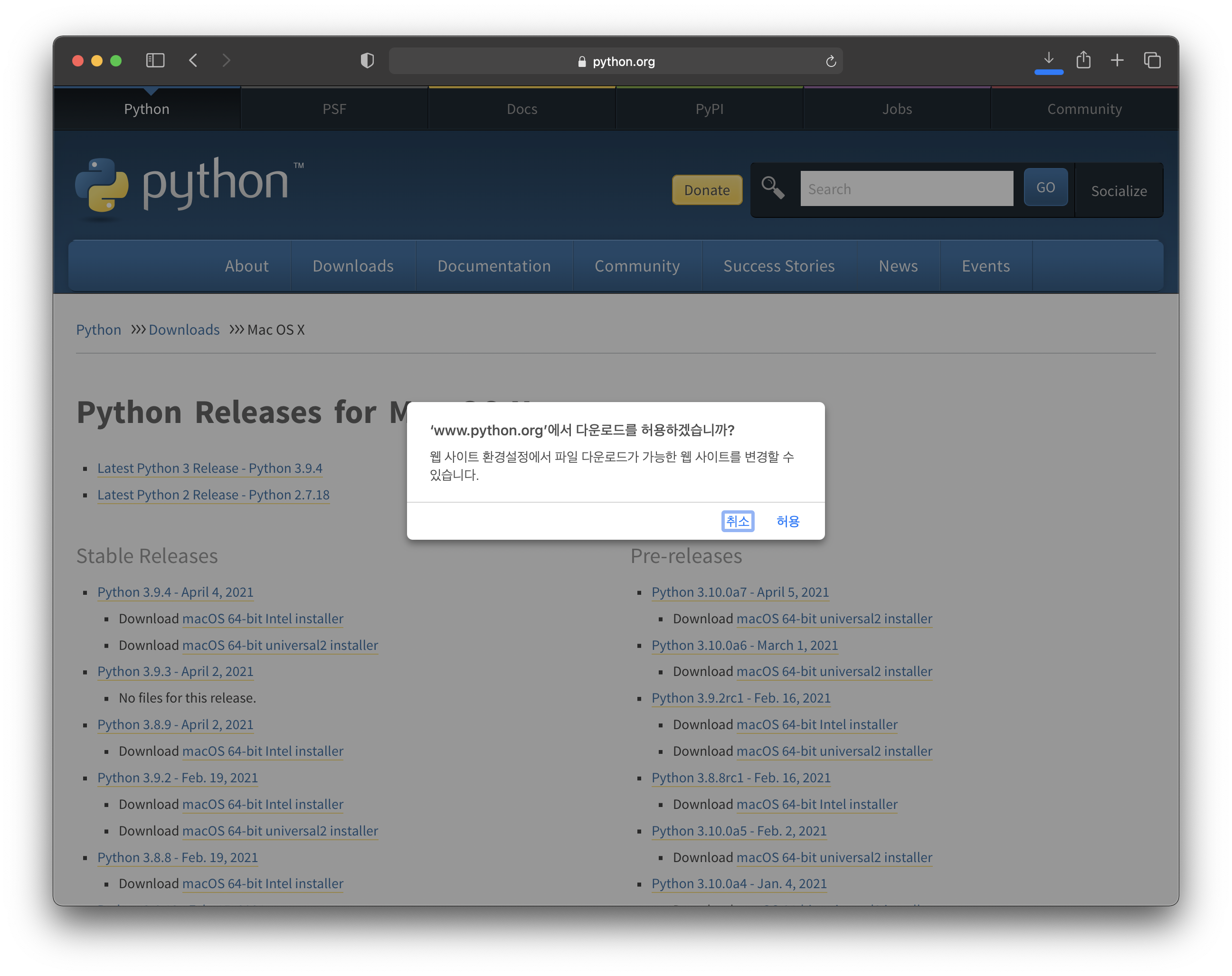1232x976 pixels.
Task: Open Latest Python 3 Release link
Action: click(x=209, y=467)
